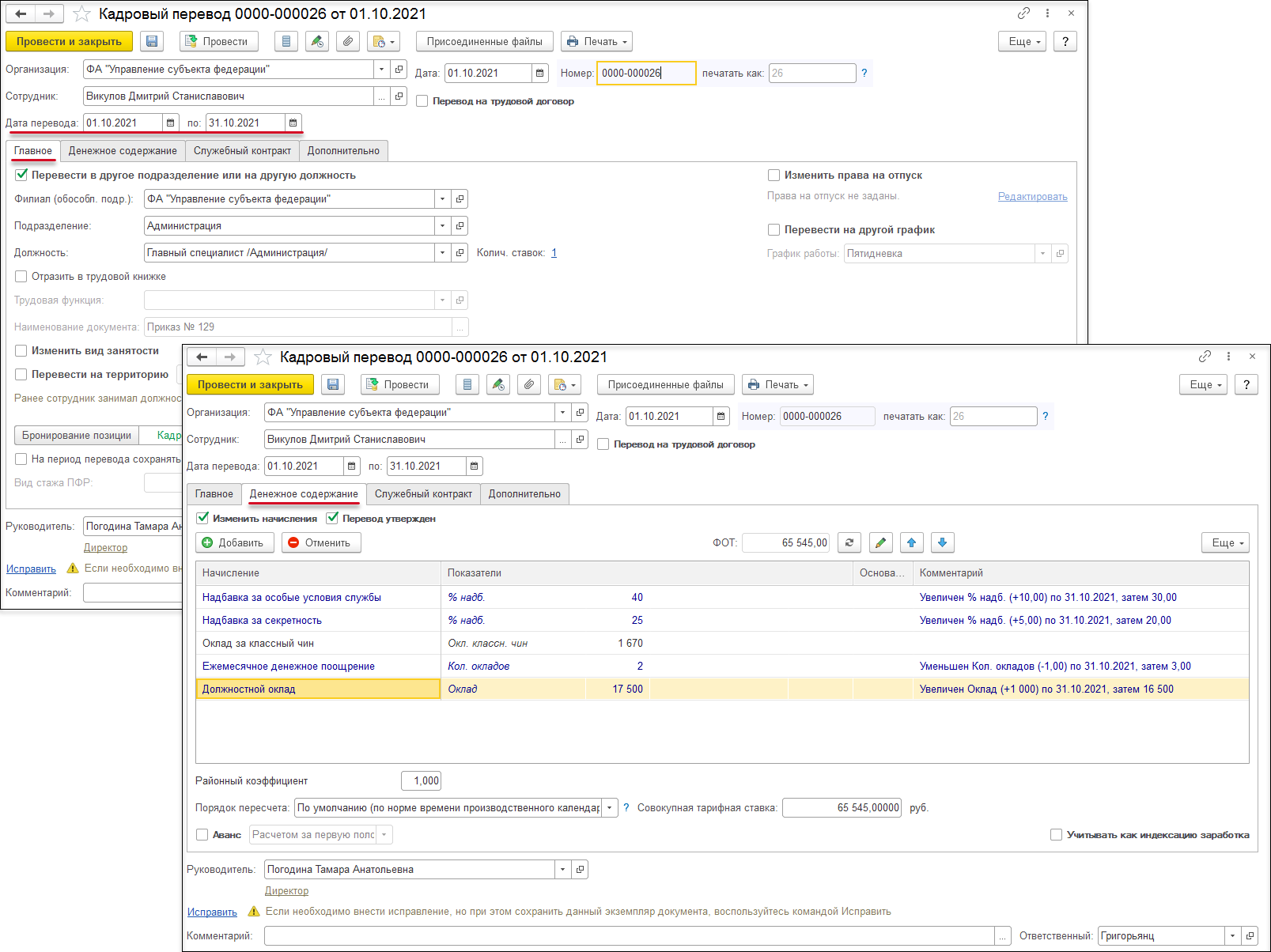The width and height of the screenshot is (1271, 952).
Task: Open calendar for front window 'по' date
Action: point(475,466)
